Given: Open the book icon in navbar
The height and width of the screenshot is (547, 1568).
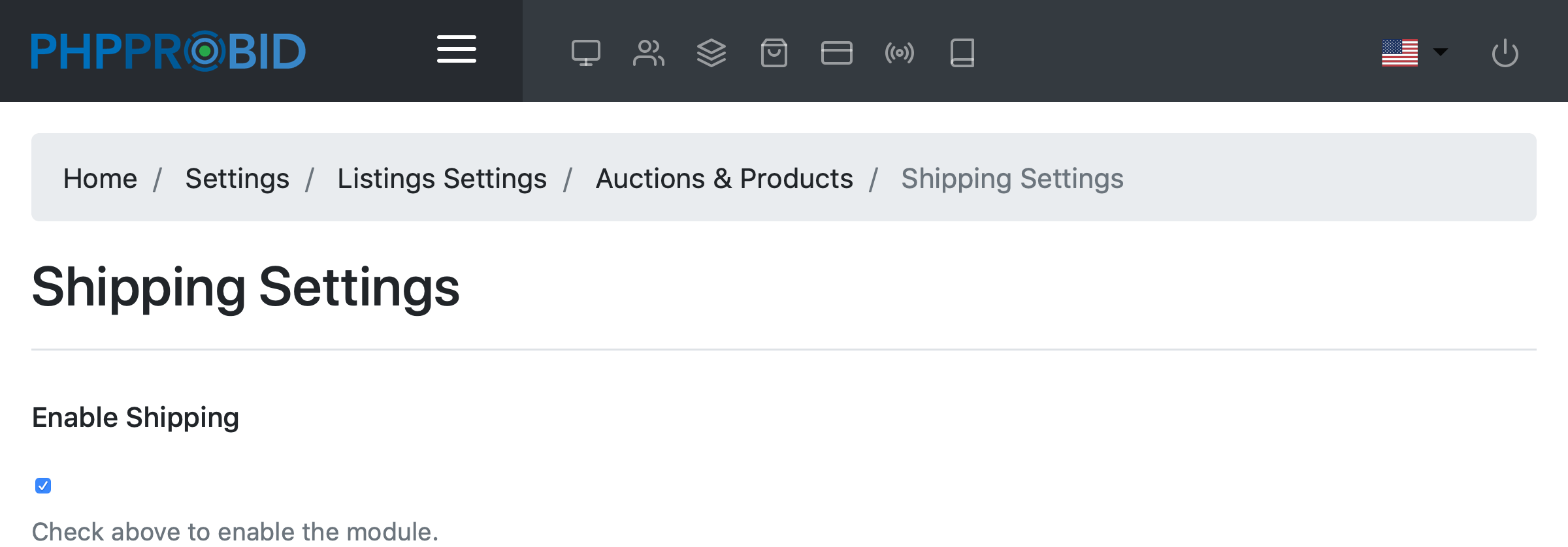Looking at the screenshot, I should [962, 53].
